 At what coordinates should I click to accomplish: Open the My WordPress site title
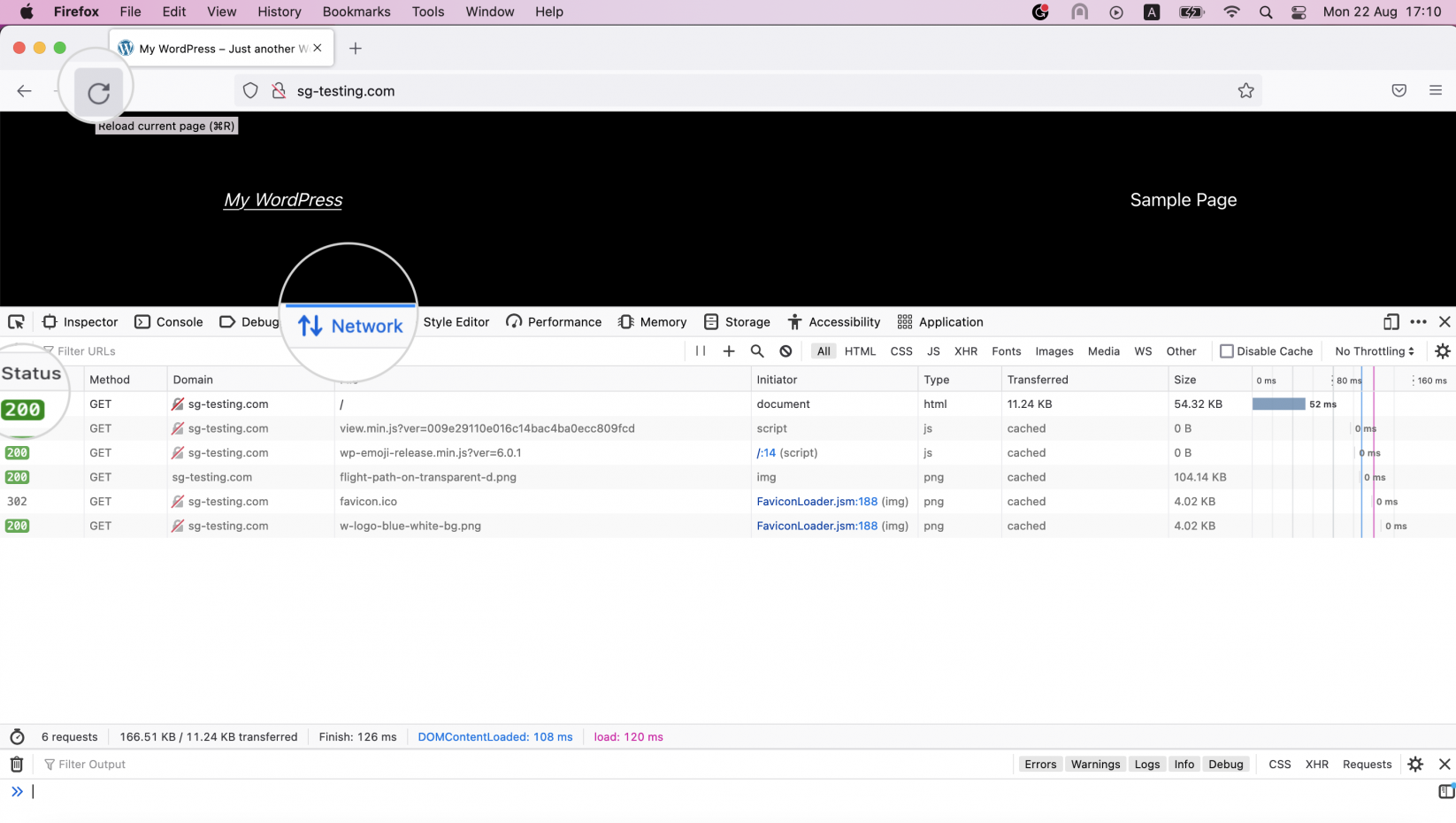tap(283, 200)
